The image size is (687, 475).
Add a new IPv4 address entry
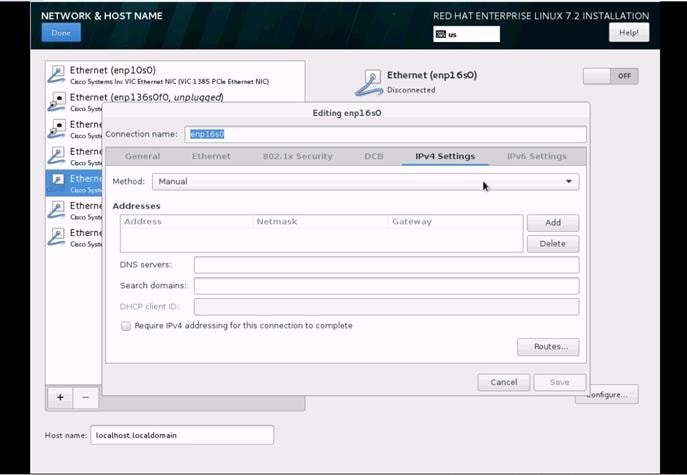pos(553,223)
